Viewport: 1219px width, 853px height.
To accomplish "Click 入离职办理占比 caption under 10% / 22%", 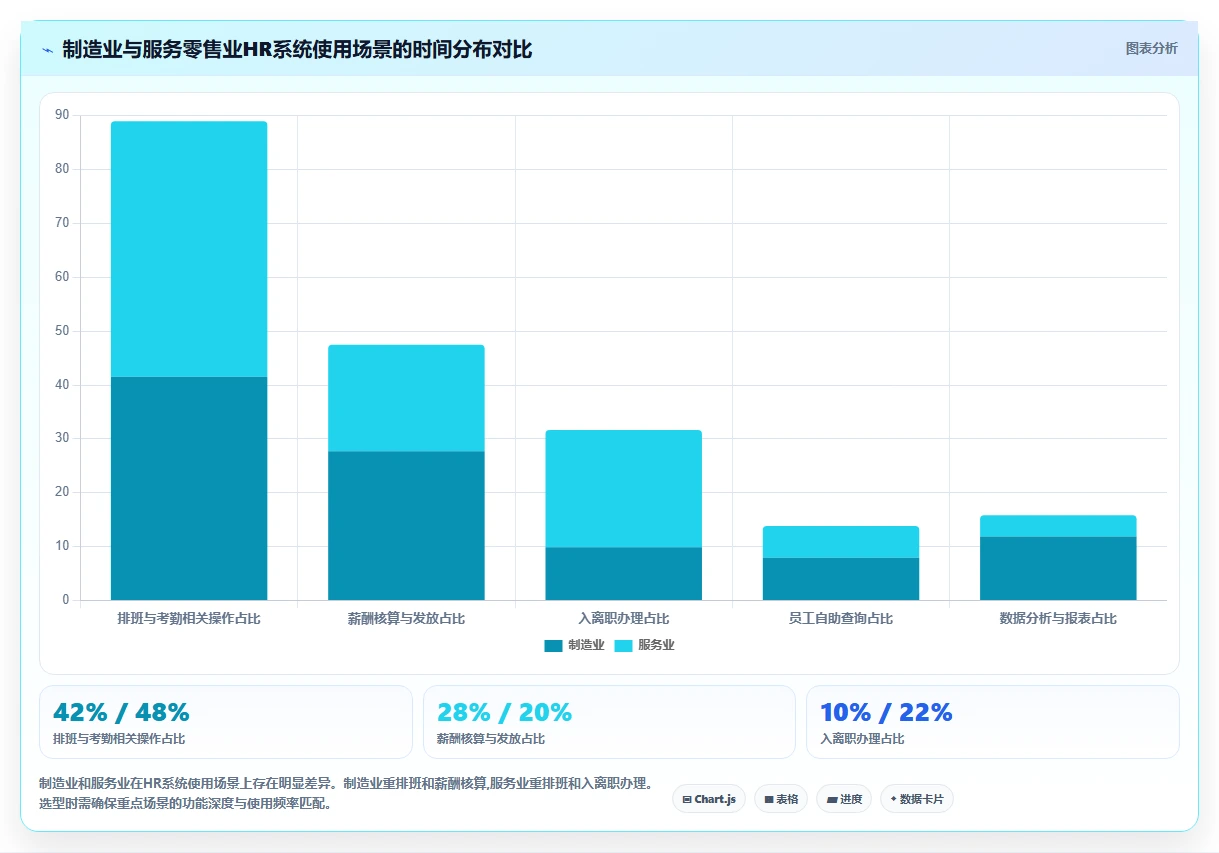I will 862,739.
